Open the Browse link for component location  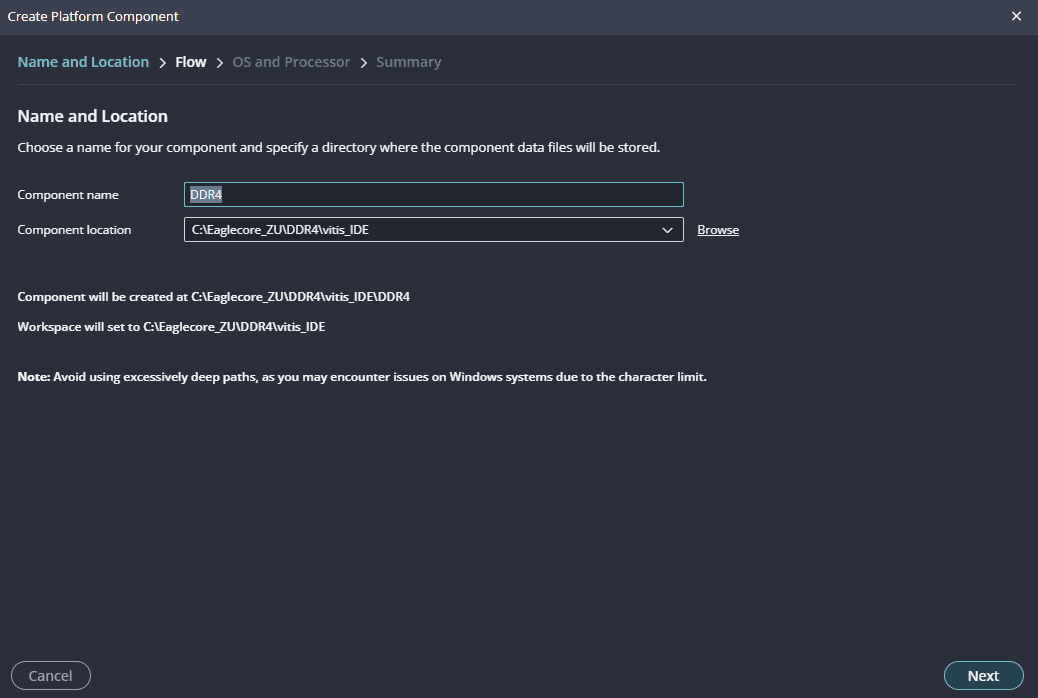coord(718,230)
